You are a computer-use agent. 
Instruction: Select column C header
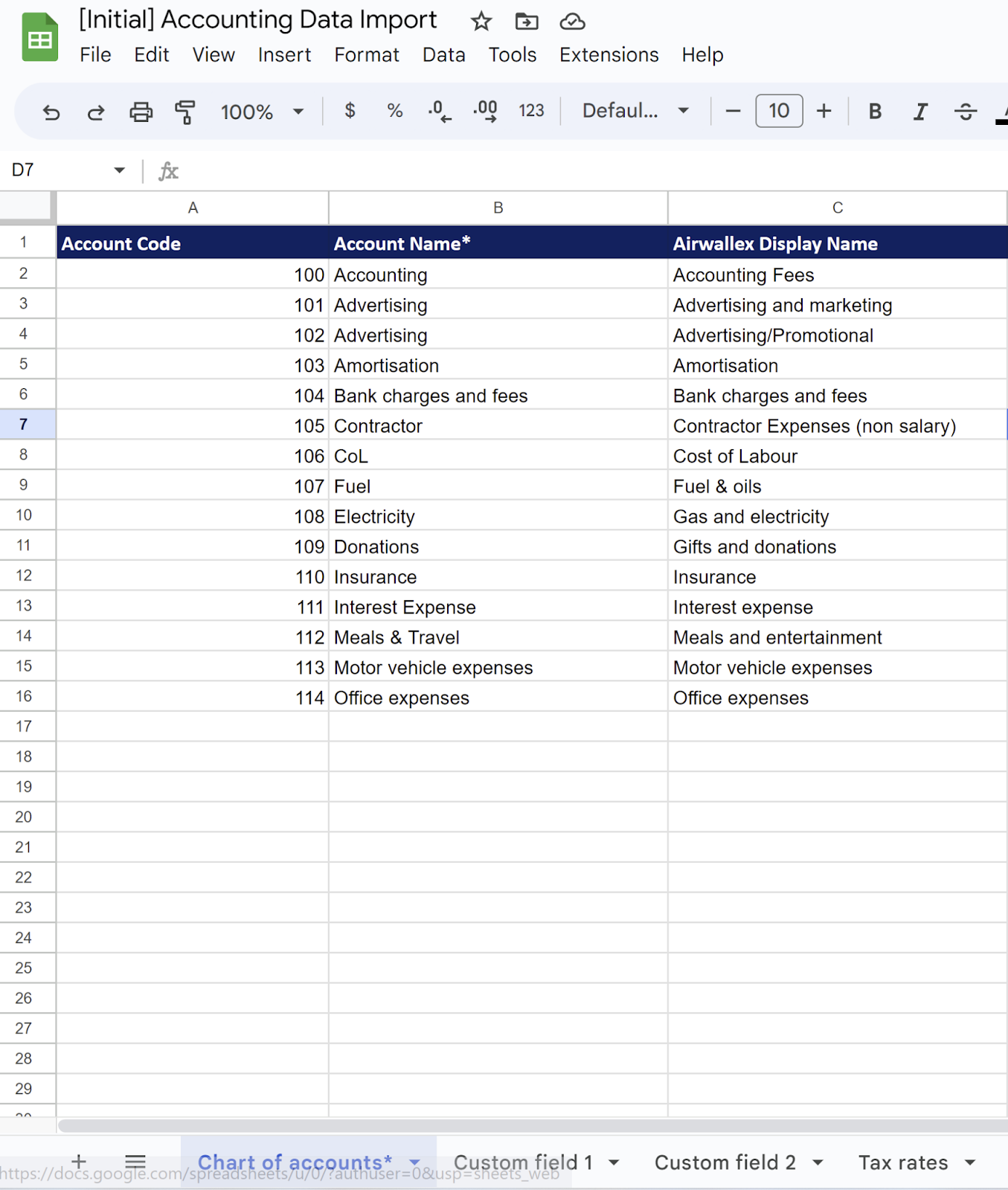point(838,208)
